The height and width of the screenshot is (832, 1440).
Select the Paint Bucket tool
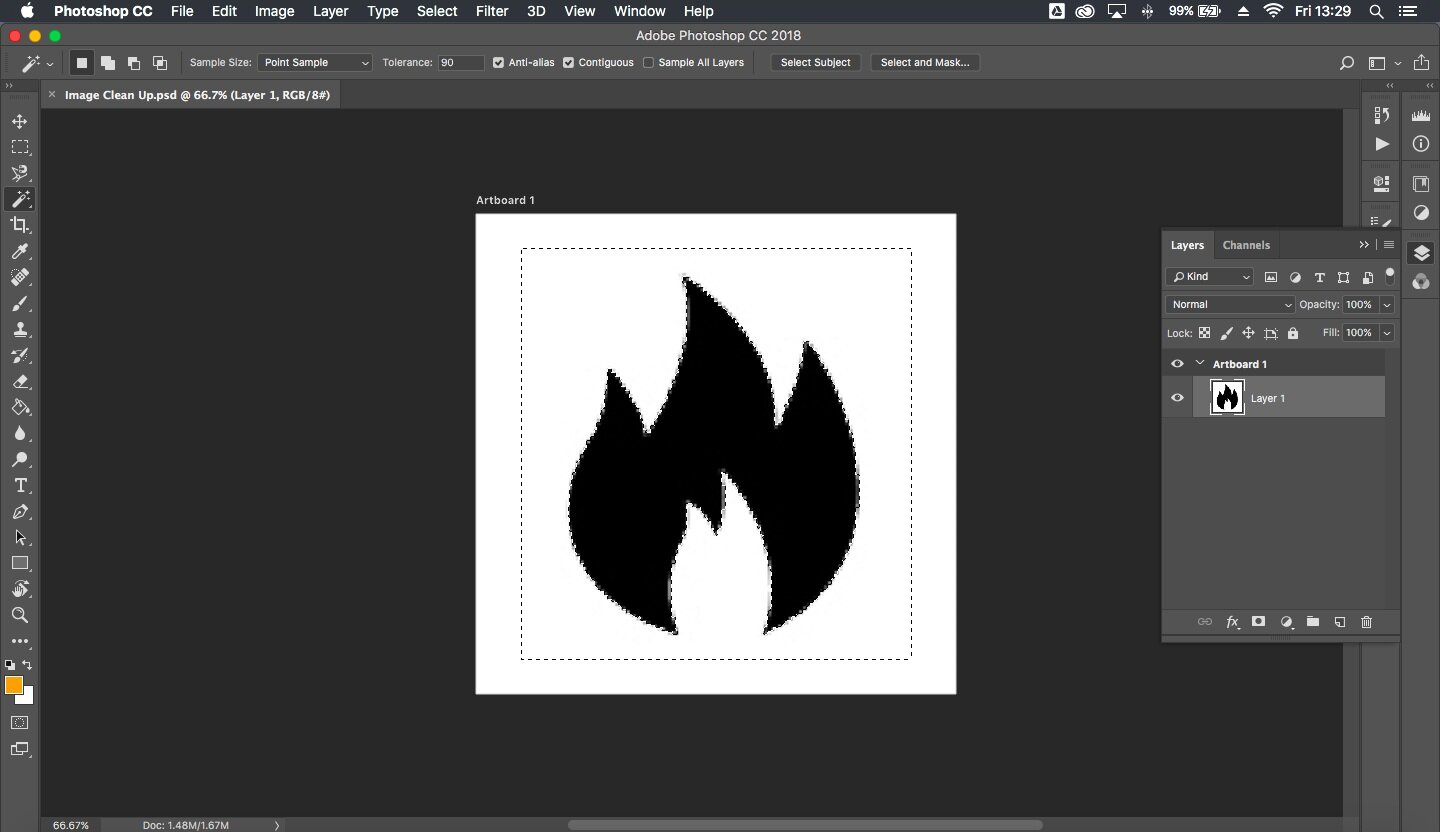pyautogui.click(x=19, y=407)
